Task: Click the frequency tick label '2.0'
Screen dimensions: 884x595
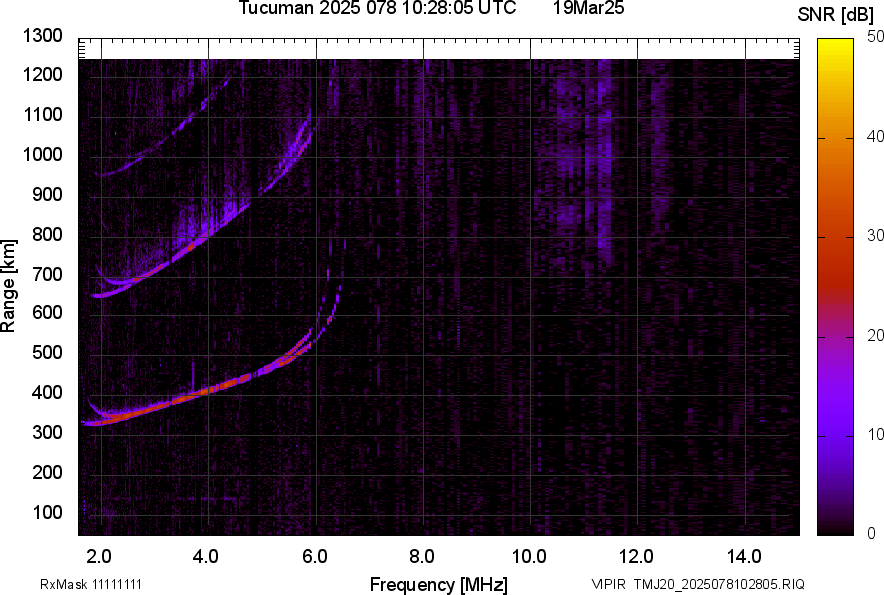Action: [99, 557]
